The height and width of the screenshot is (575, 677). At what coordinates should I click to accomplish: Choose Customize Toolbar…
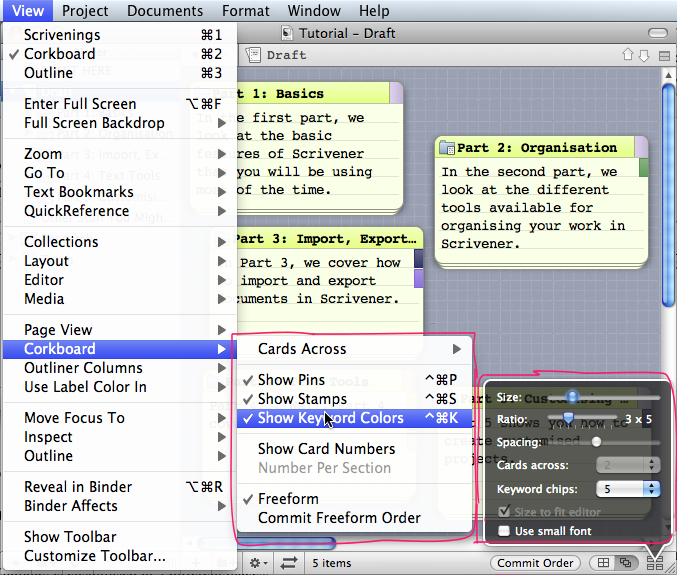[120, 556]
